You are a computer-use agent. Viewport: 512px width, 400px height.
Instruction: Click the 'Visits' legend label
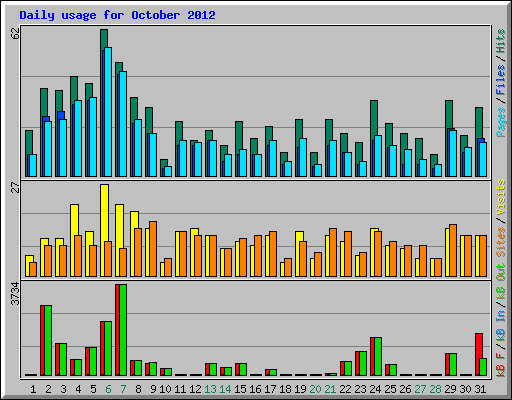[501, 198]
